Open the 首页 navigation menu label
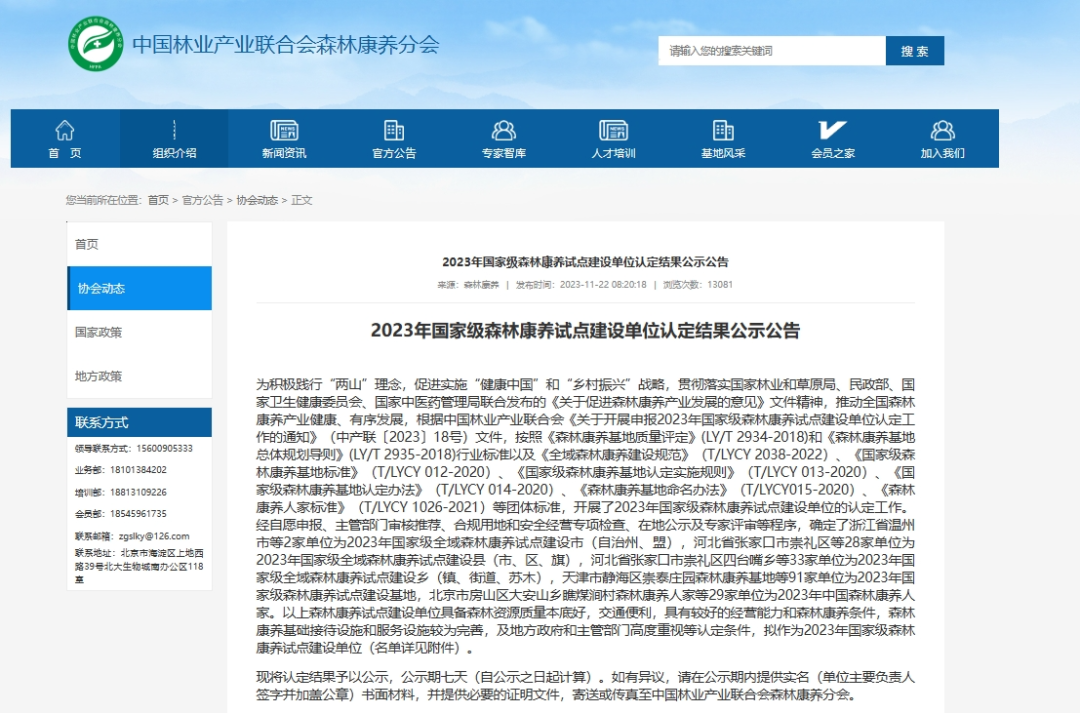The width and height of the screenshot is (1080, 713). (65, 153)
